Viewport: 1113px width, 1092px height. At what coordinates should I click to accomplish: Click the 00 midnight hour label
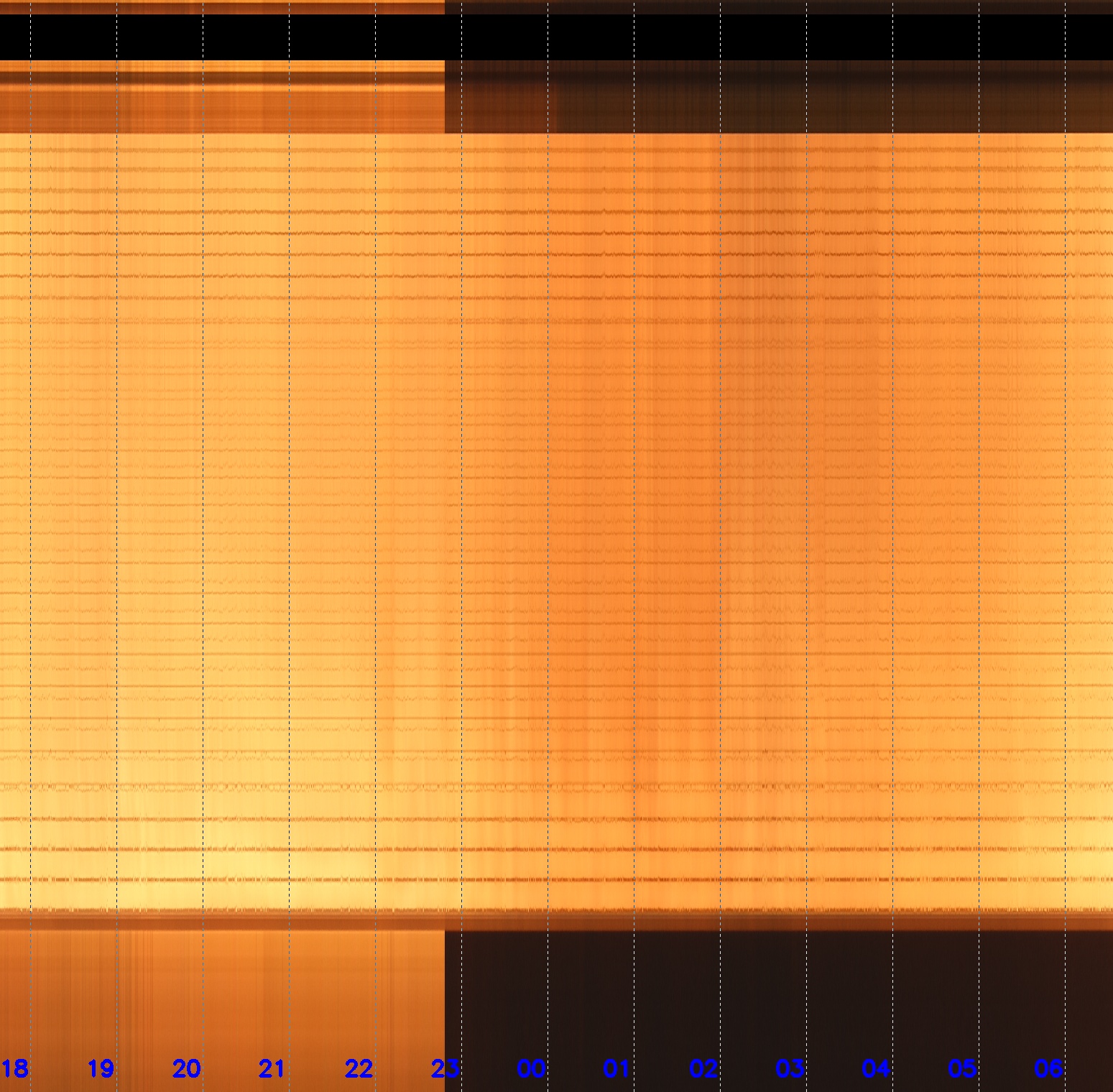tap(531, 1069)
